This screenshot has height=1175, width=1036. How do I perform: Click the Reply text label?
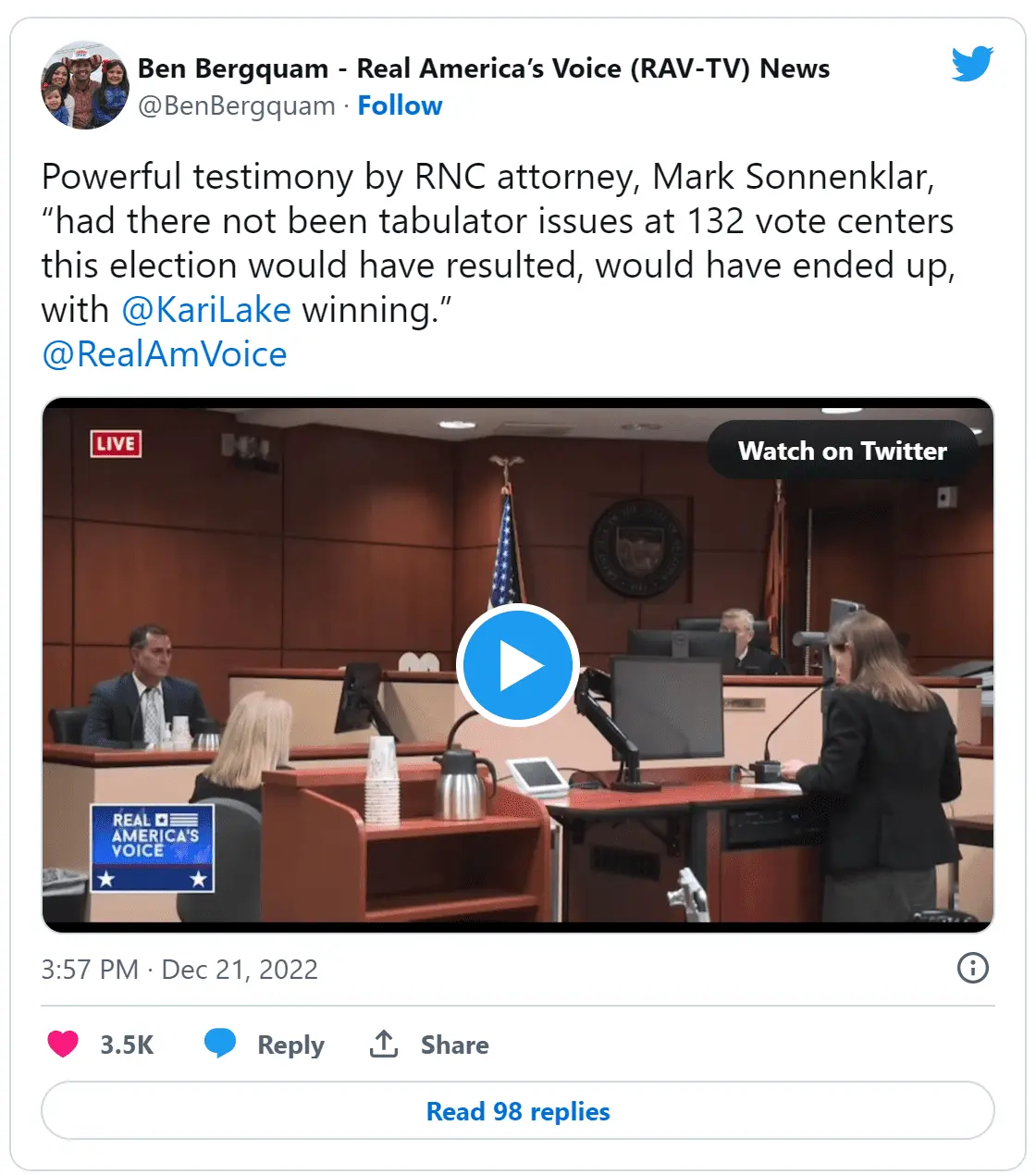290,1045
